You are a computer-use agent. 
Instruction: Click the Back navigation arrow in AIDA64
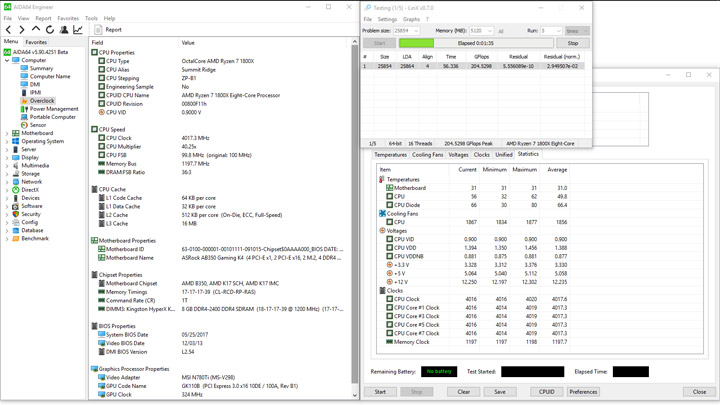pos(8,30)
